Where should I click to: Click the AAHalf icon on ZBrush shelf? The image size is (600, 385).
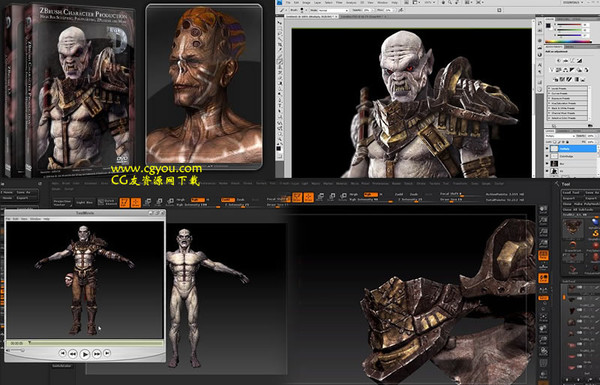tap(543, 243)
